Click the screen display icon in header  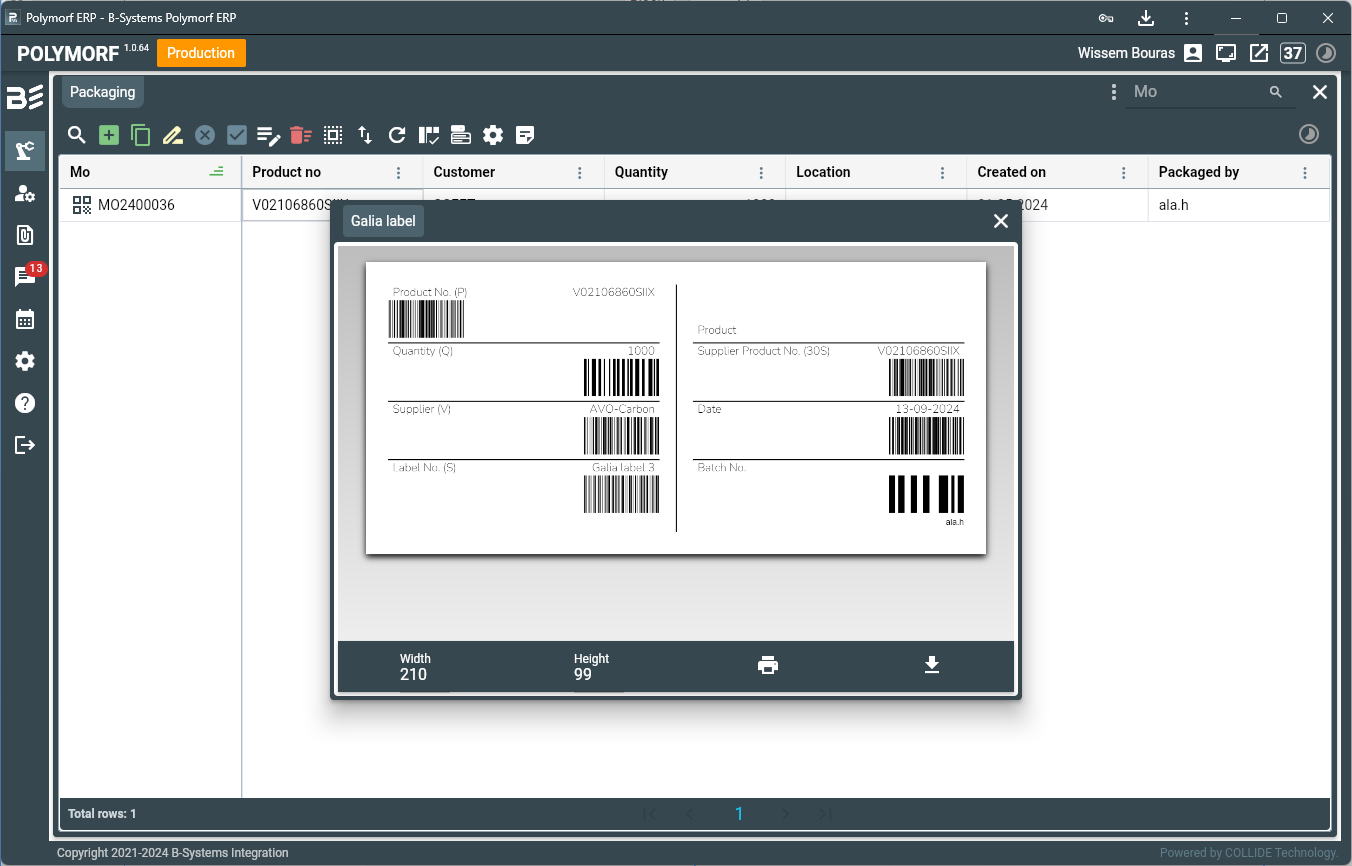1226,53
